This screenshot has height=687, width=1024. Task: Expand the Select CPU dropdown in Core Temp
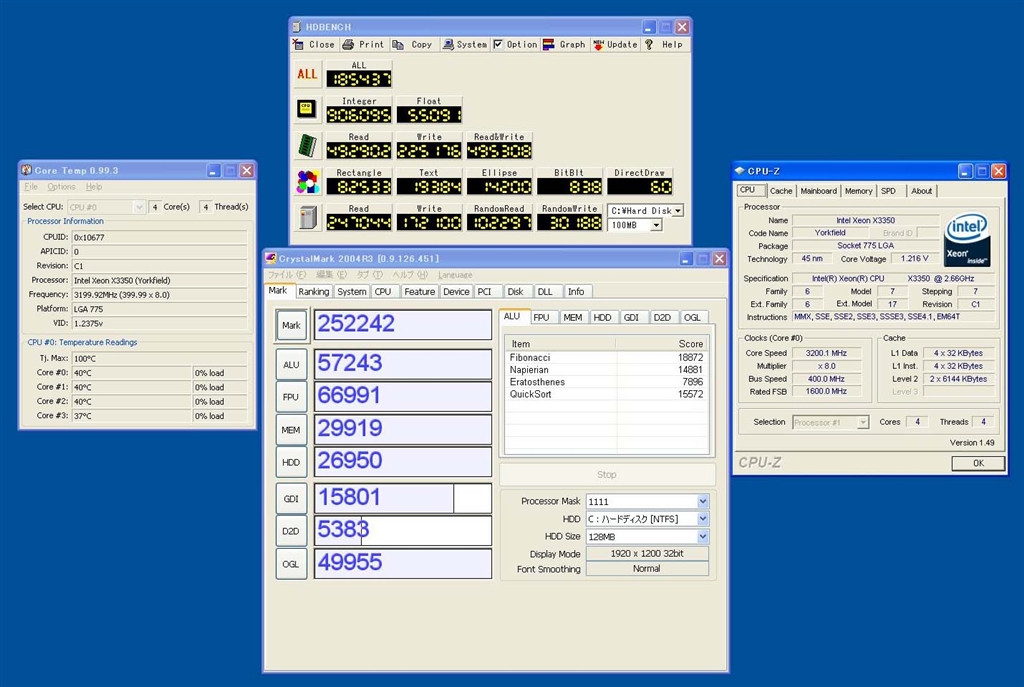(138, 207)
